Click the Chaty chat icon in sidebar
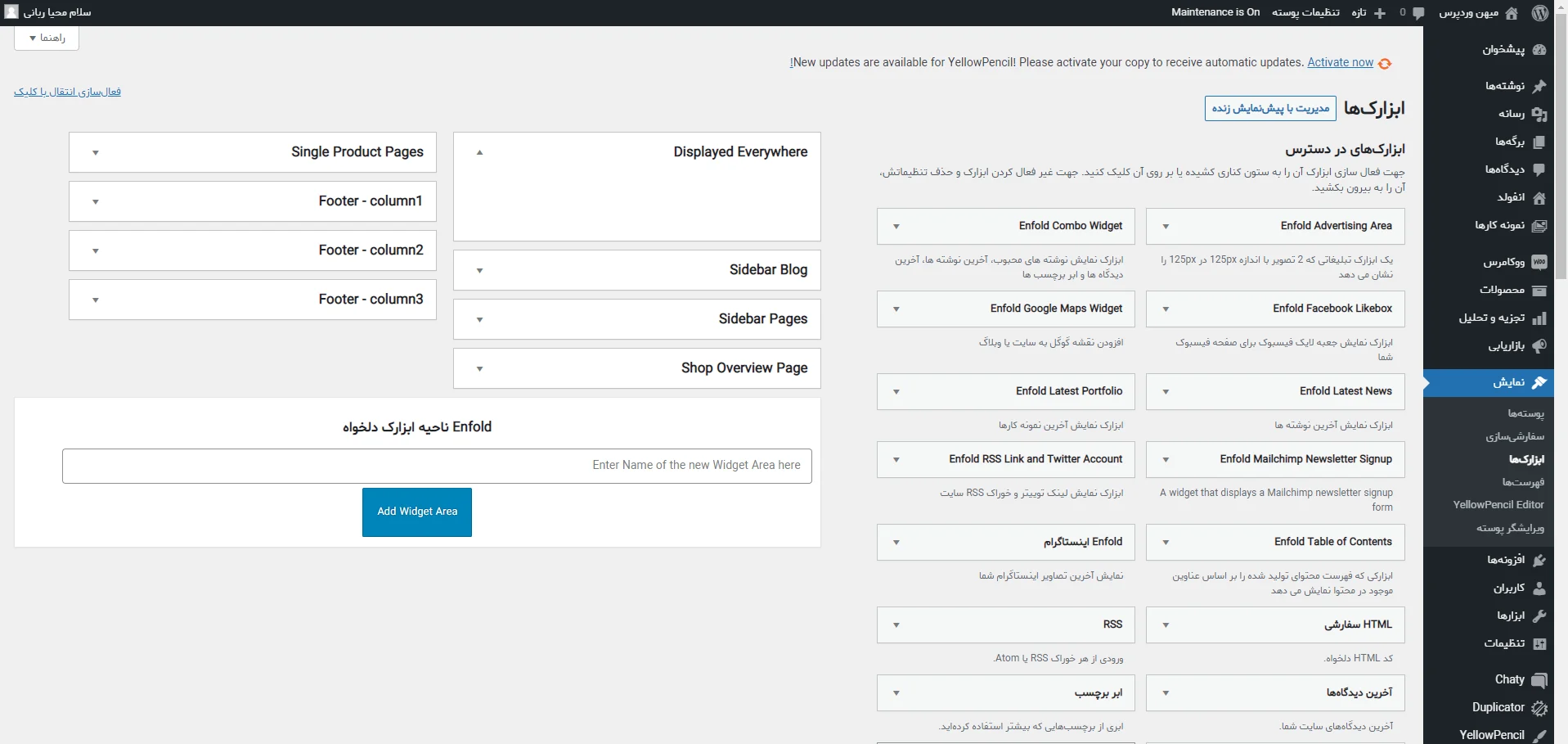Image resolution: width=1568 pixels, height=744 pixels. [1539, 680]
